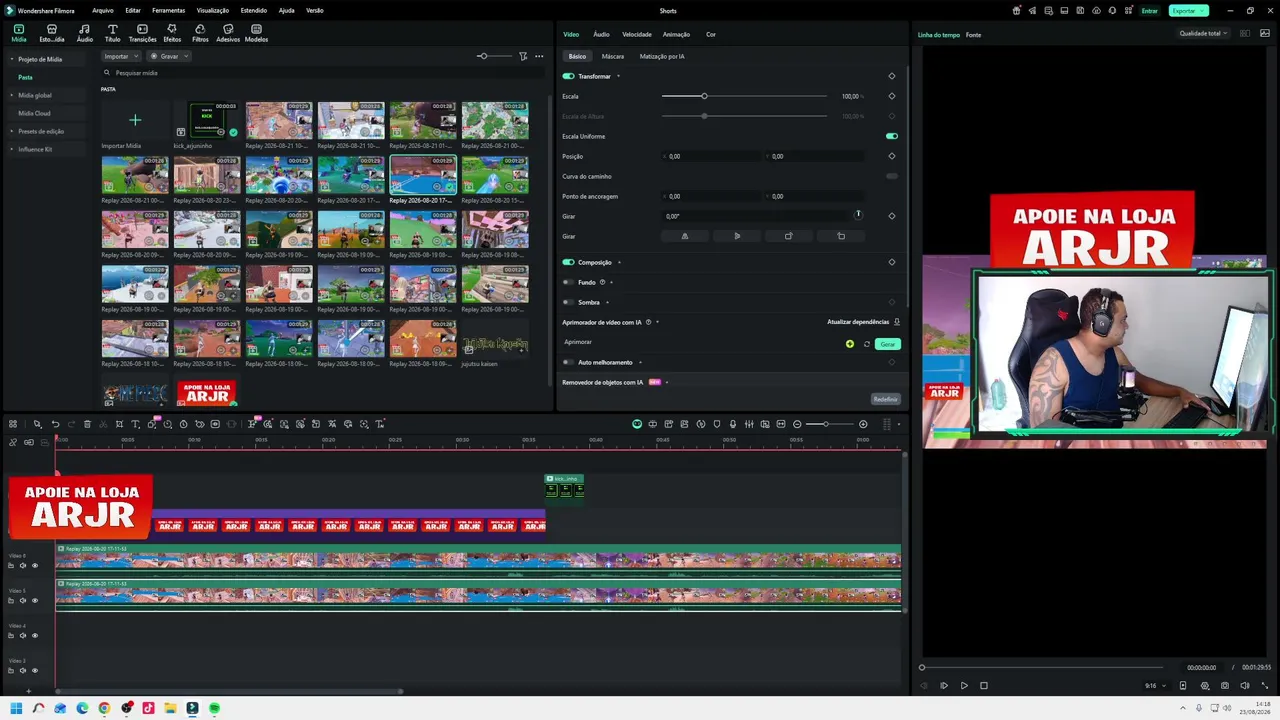Undo the last timeline action
This screenshot has height=720, width=1280.
(x=55, y=424)
